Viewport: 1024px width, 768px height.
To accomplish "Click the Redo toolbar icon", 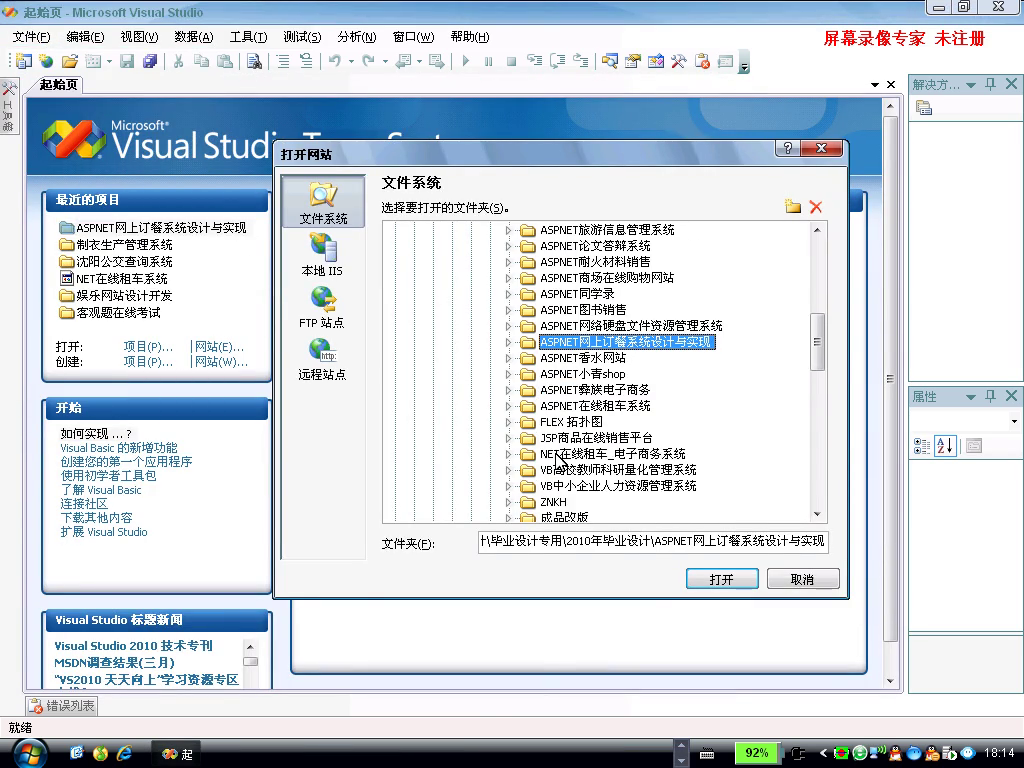I will pos(369,61).
